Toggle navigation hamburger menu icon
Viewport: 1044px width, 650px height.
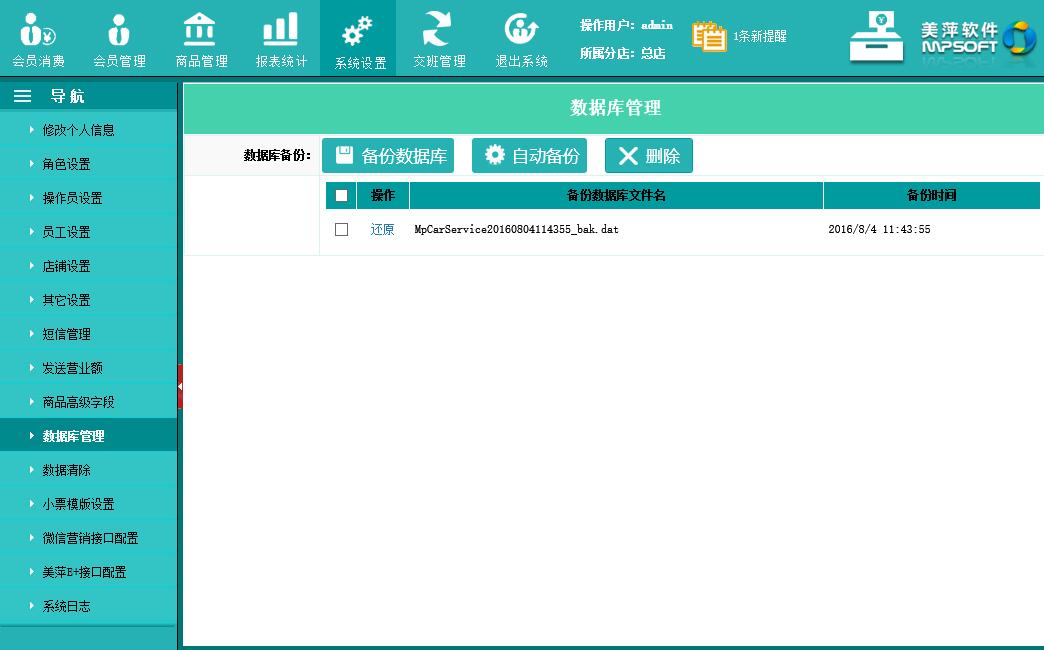[x=22, y=96]
